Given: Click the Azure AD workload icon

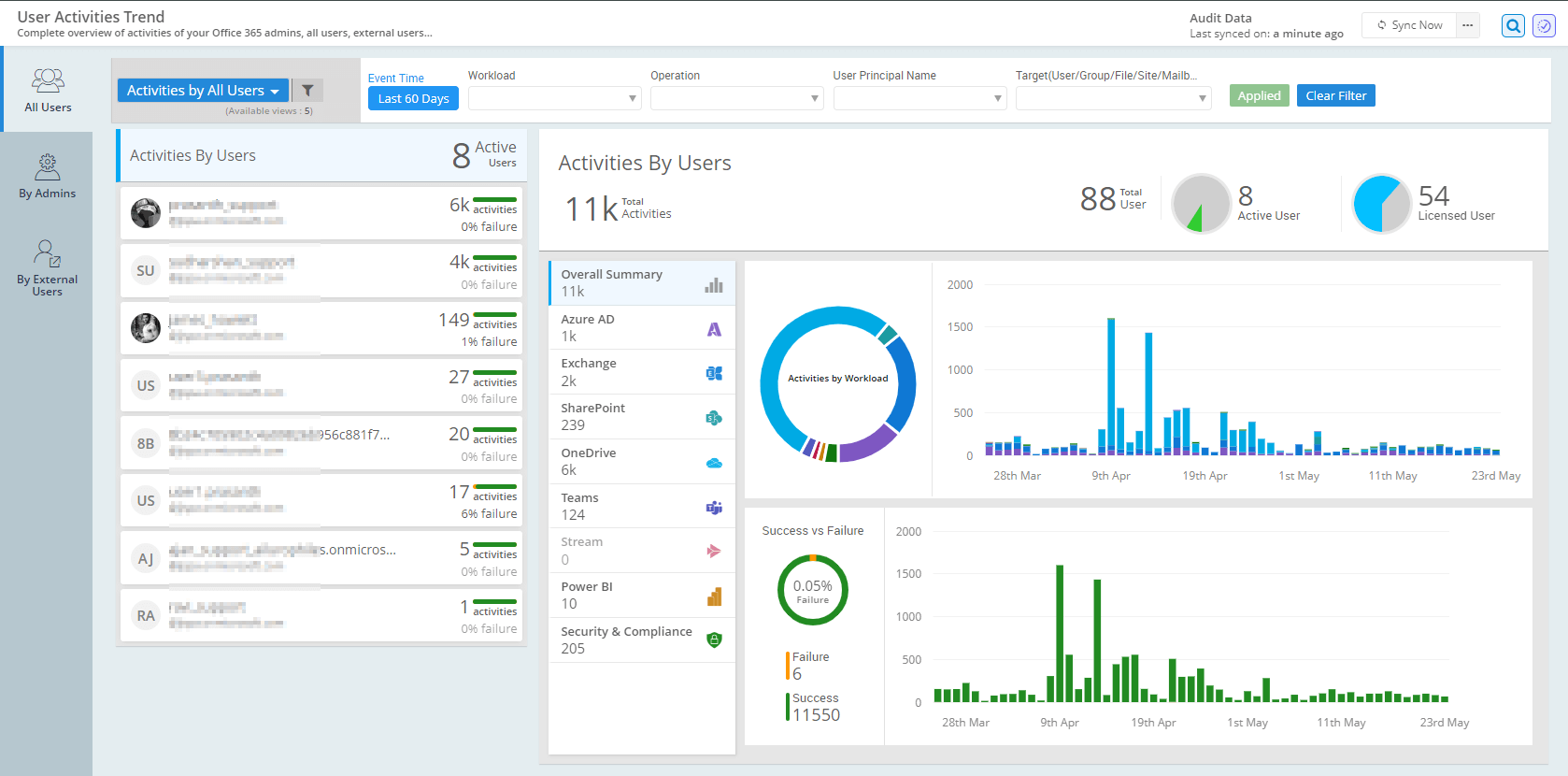Looking at the screenshot, I should point(714,329).
